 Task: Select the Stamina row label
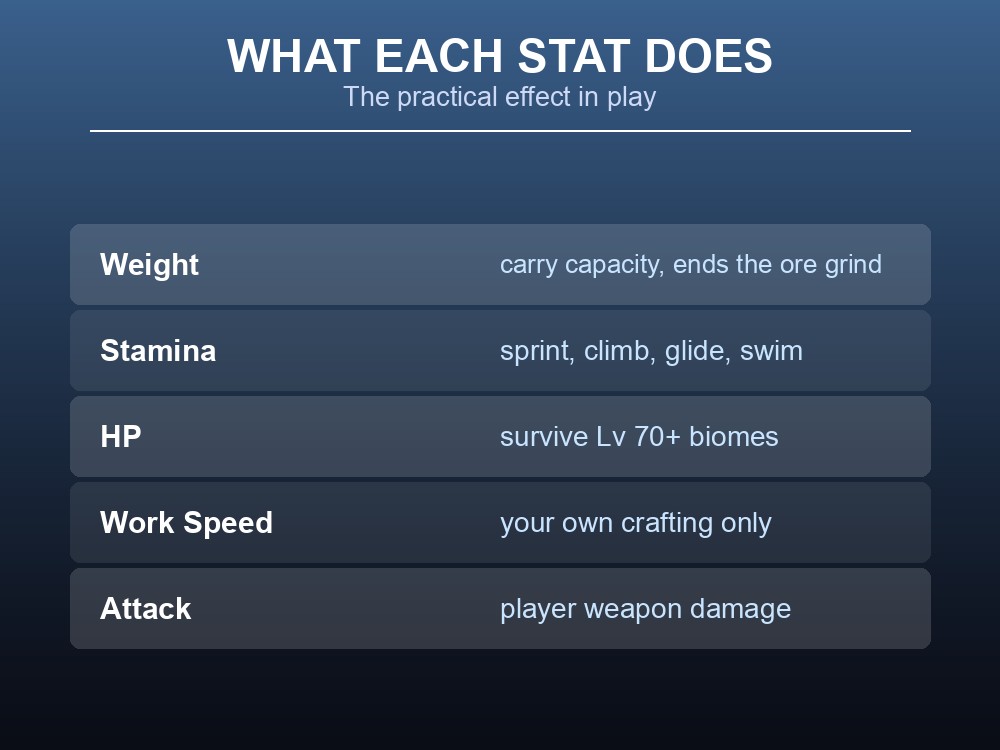coord(158,351)
